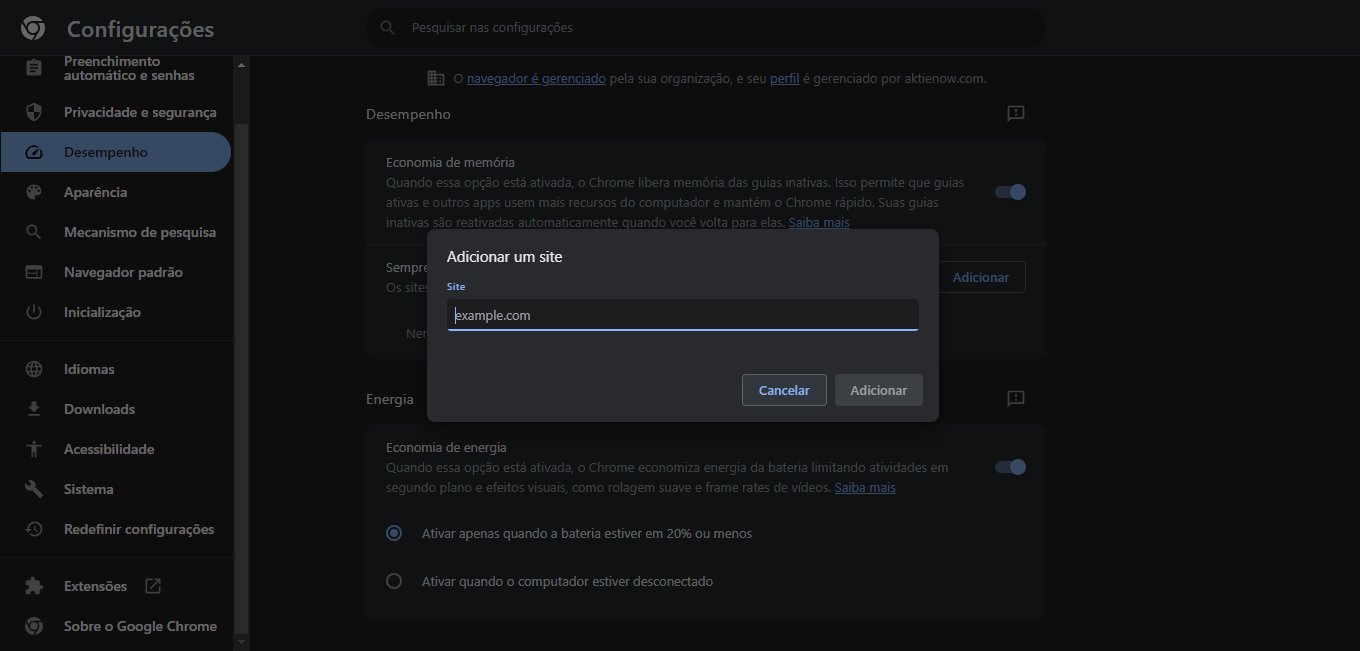Click feedback icon beside Energia heading
1360x651 pixels.
click(x=1016, y=399)
